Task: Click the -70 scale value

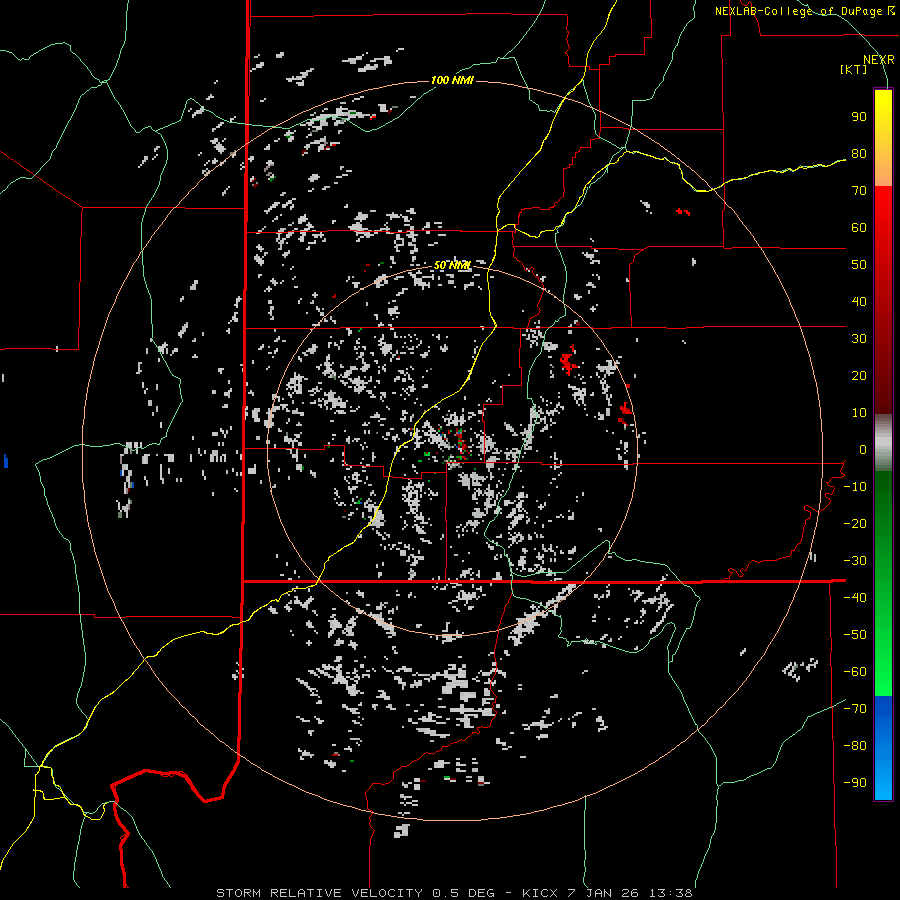Action: coord(855,709)
